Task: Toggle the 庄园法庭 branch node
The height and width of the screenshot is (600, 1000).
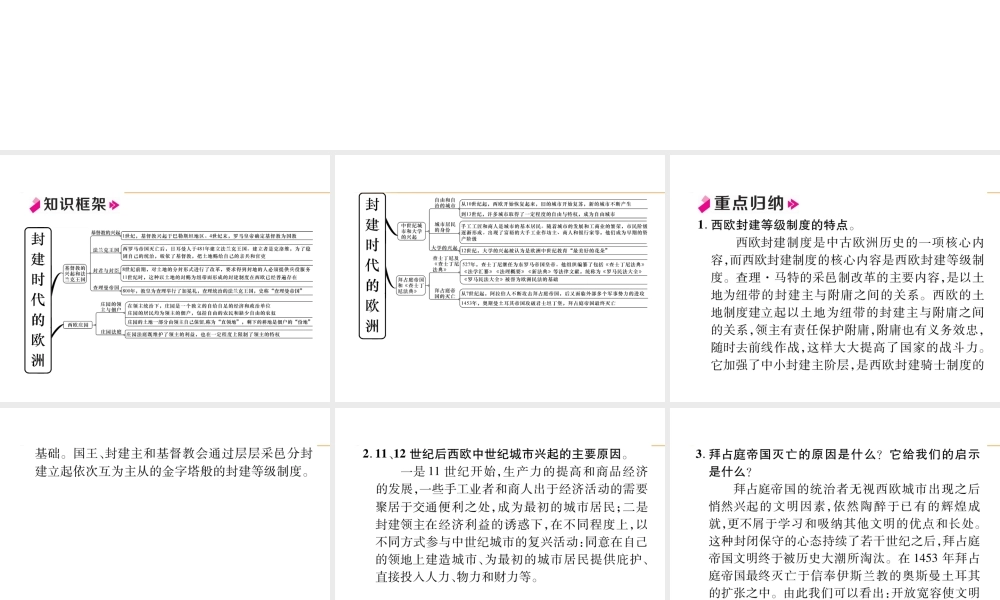Action: coord(110,332)
